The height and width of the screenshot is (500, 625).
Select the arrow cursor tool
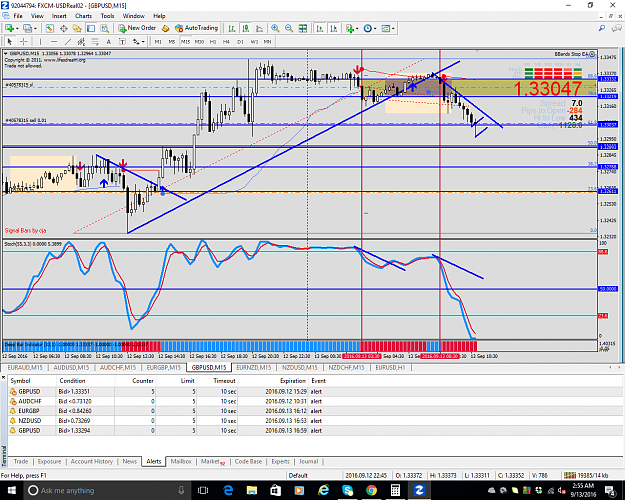[10, 41]
